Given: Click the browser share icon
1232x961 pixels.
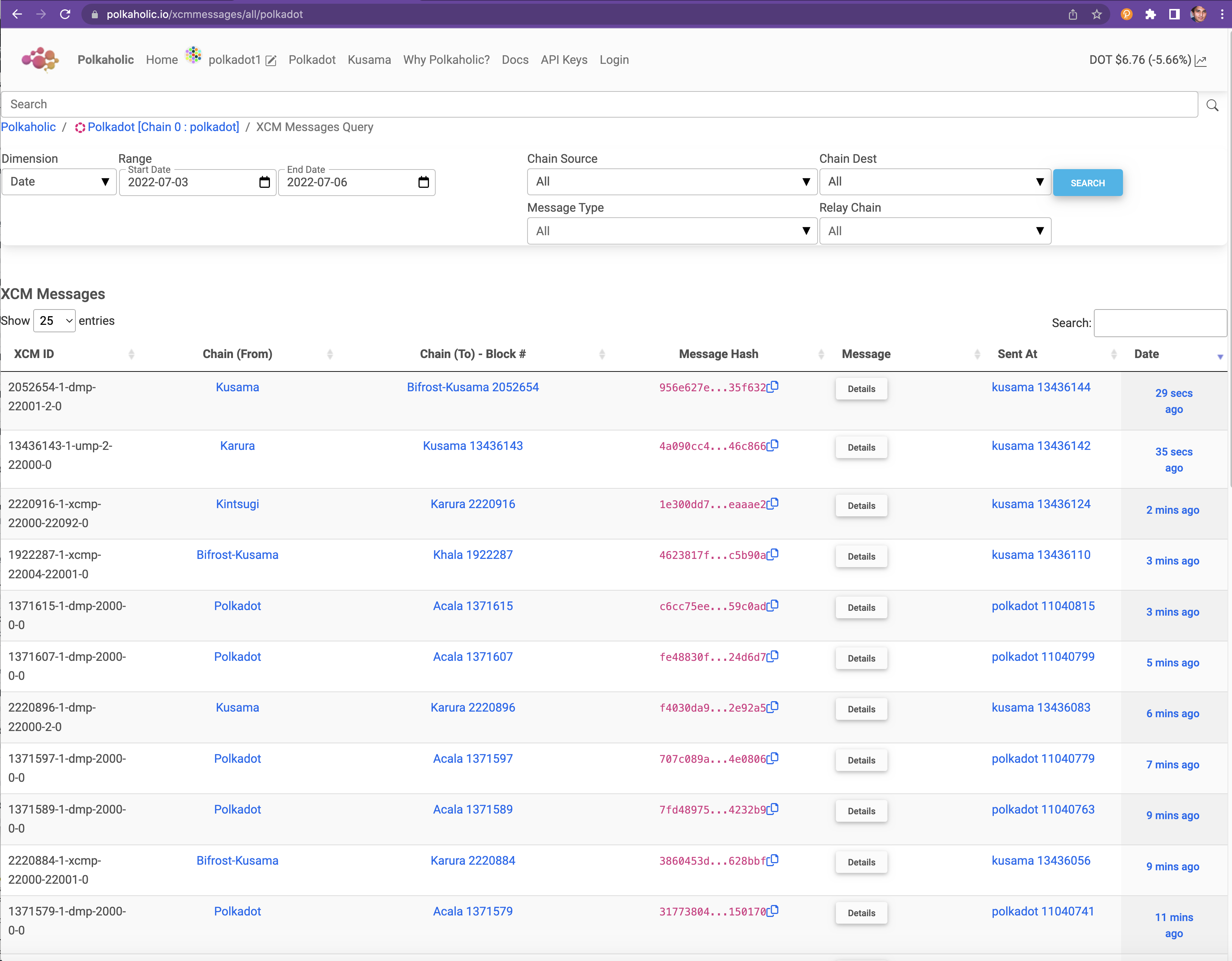Looking at the screenshot, I should 1072,14.
